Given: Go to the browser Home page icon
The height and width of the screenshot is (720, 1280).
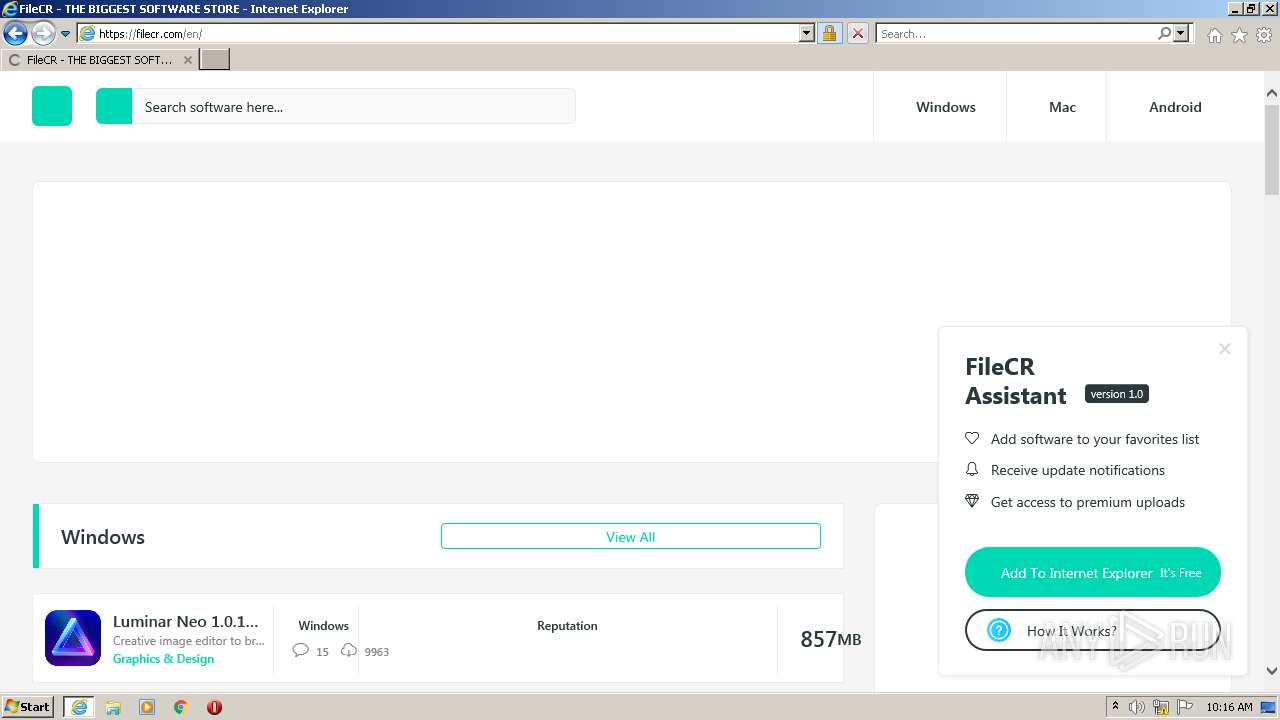Looking at the screenshot, I should 1214,35.
